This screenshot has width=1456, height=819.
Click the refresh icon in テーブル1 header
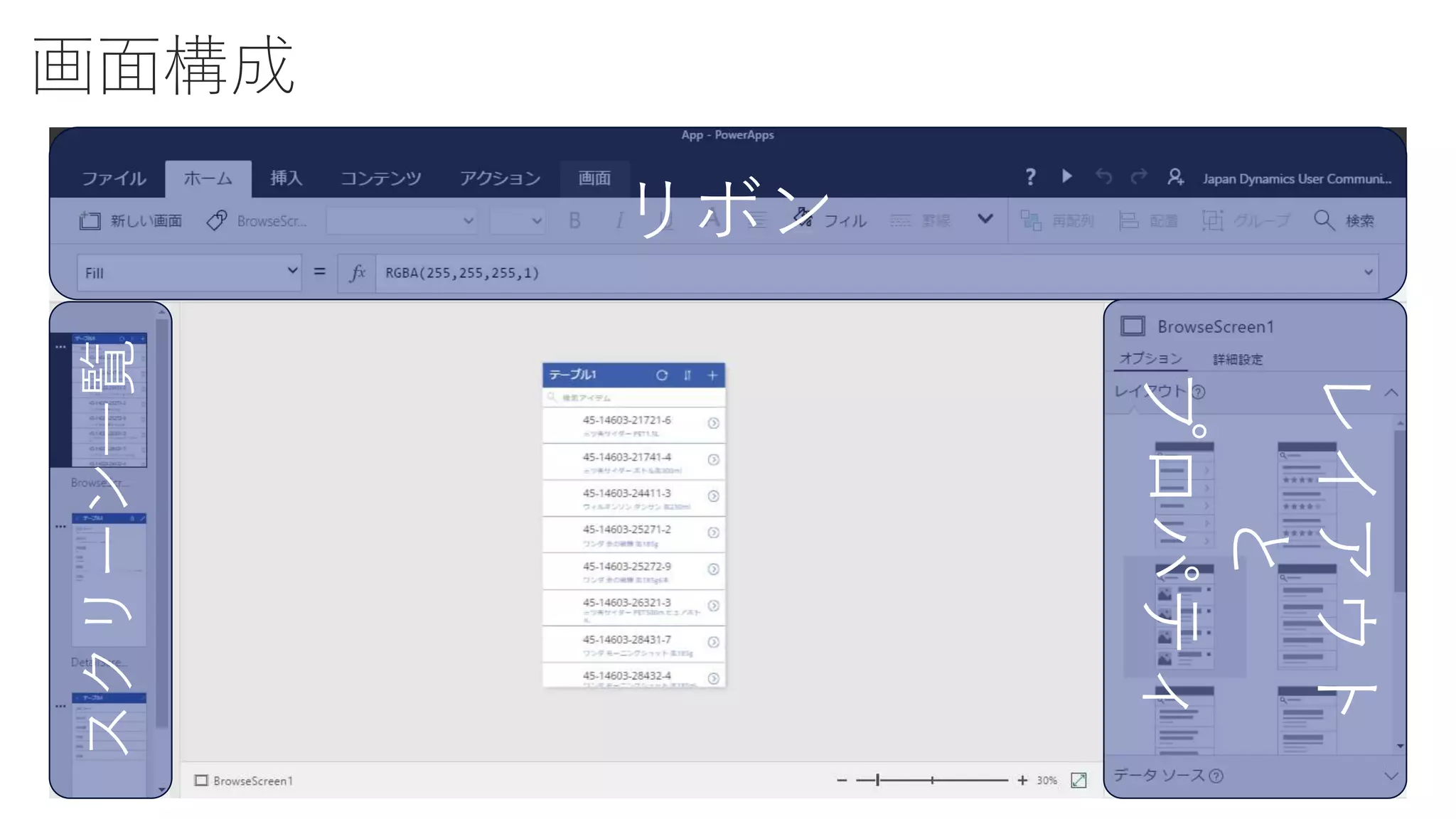tap(662, 375)
